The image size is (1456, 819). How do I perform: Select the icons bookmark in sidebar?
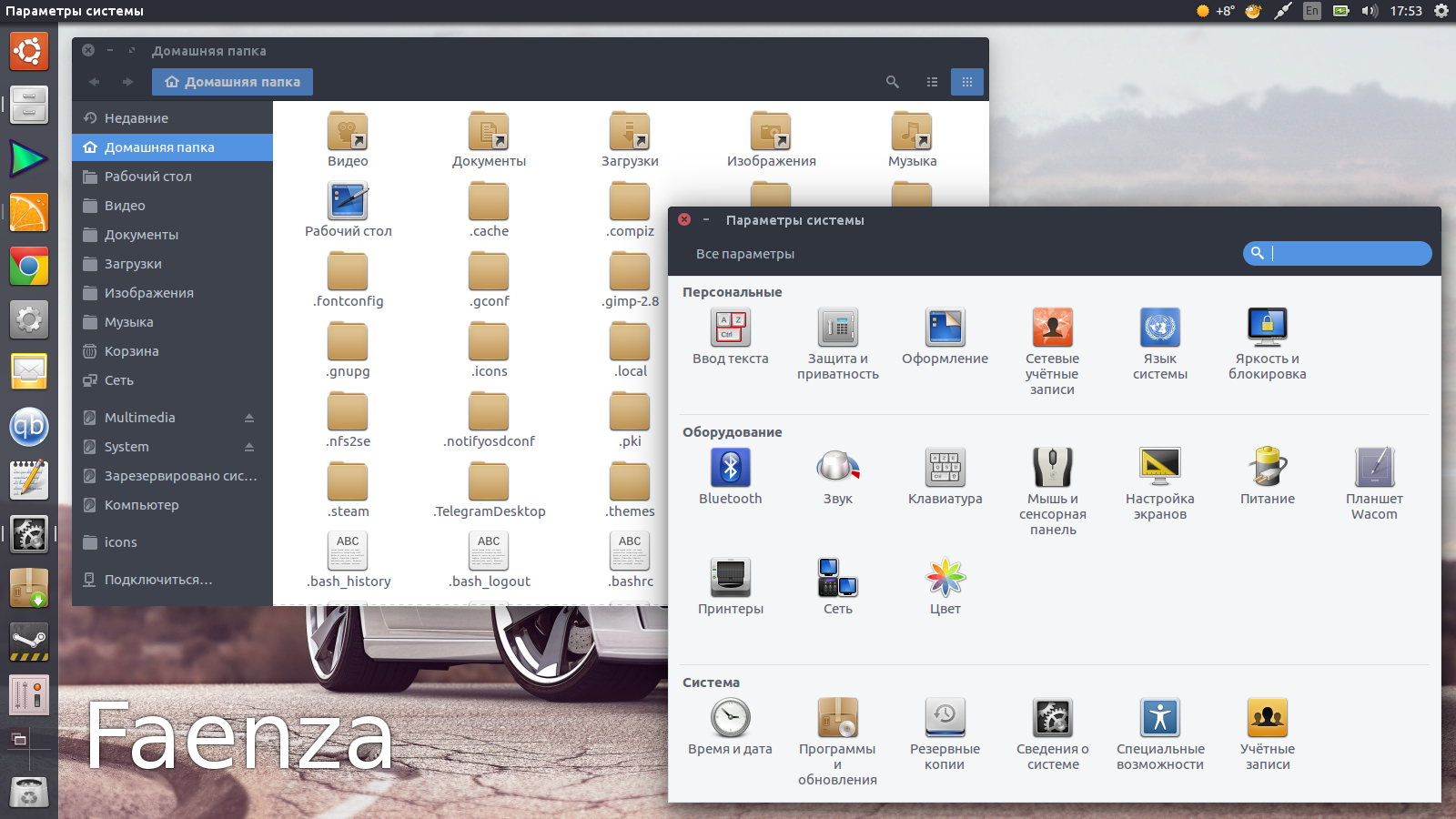[172, 542]
